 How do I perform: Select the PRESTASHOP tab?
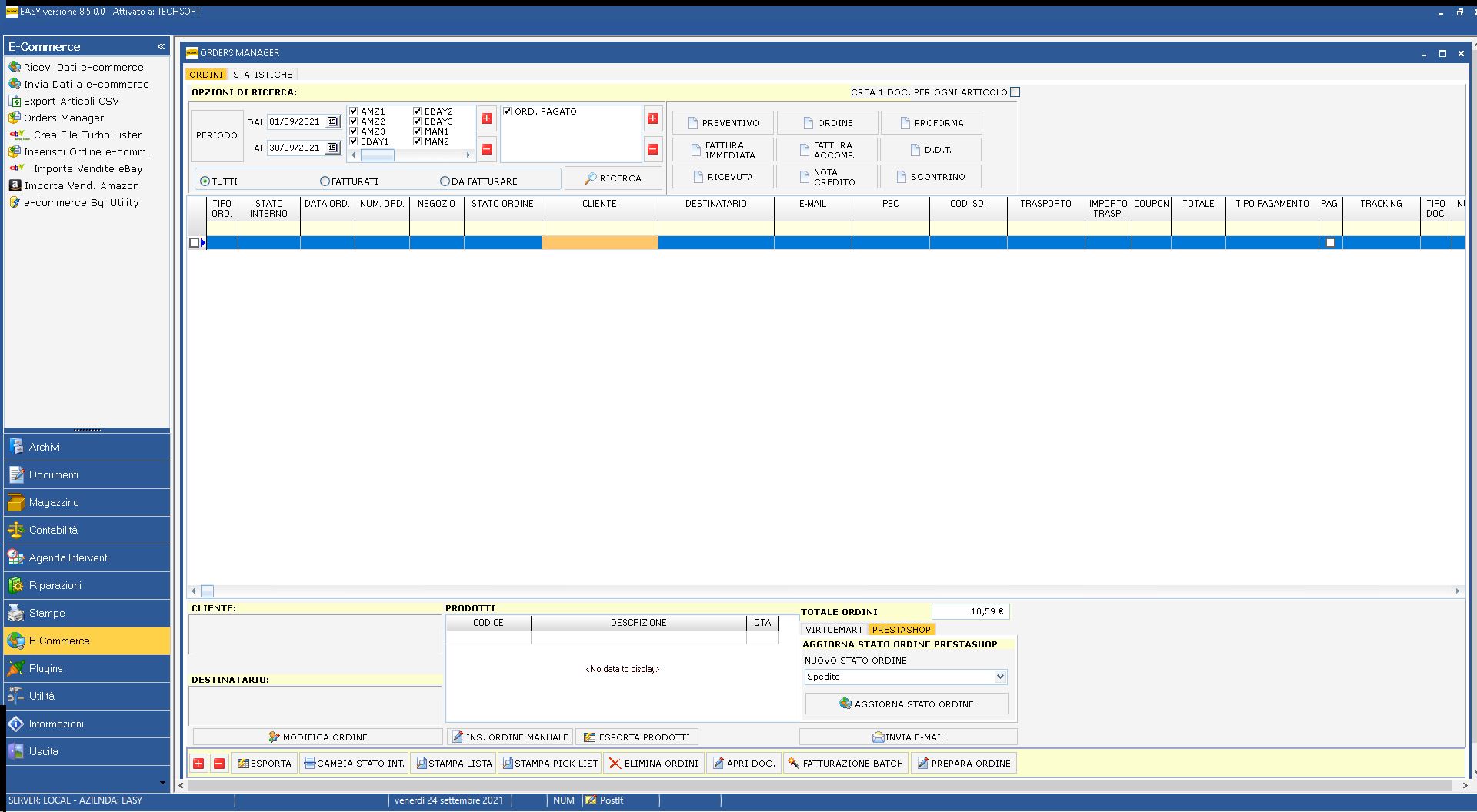902,630
